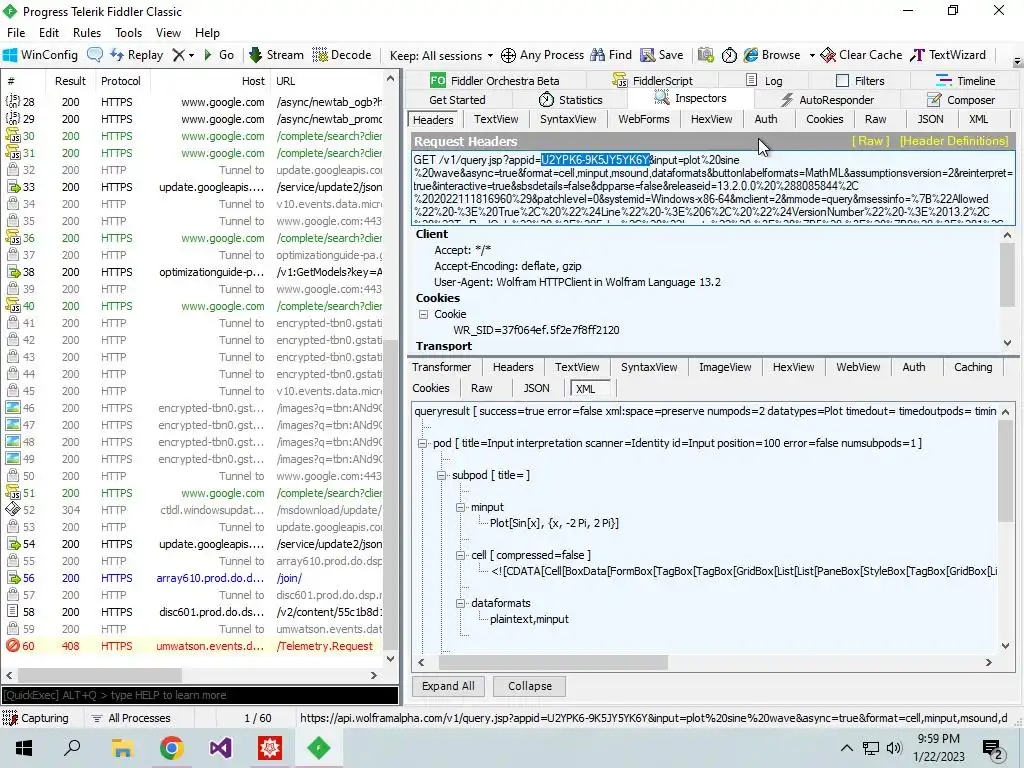Select session 56 array610 /join/ row
1024x768 pixels.
(x=193, y=578)
